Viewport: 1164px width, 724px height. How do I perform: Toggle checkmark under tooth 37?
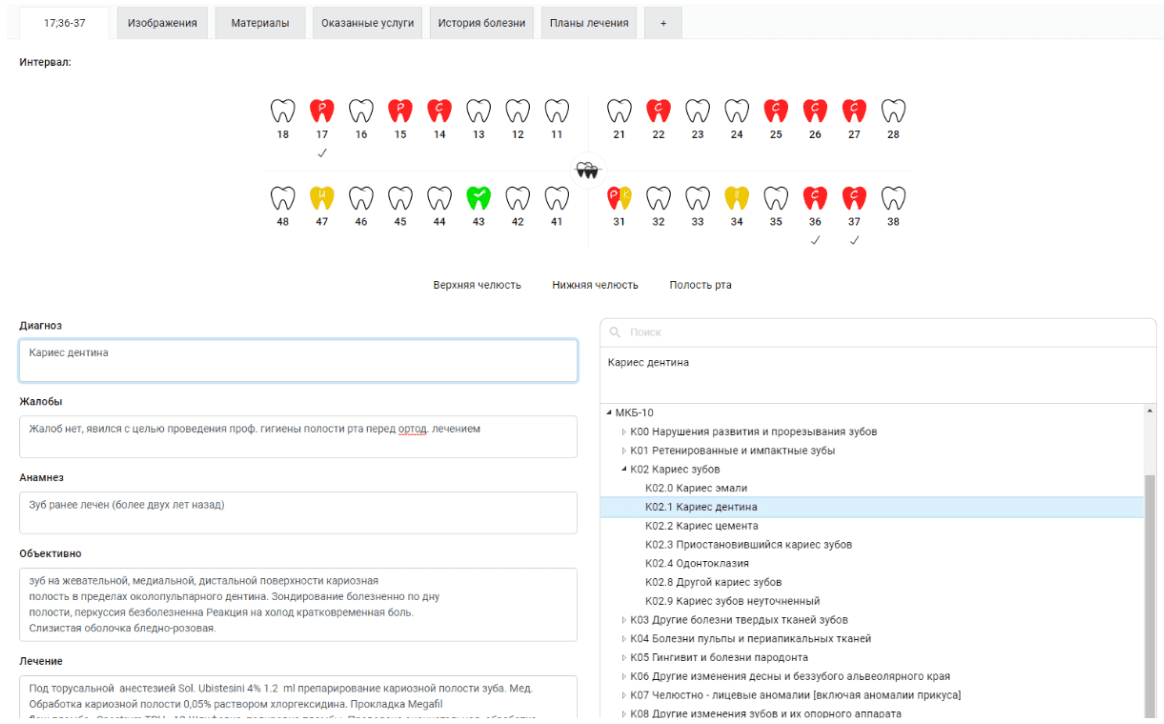click(854, 240)
